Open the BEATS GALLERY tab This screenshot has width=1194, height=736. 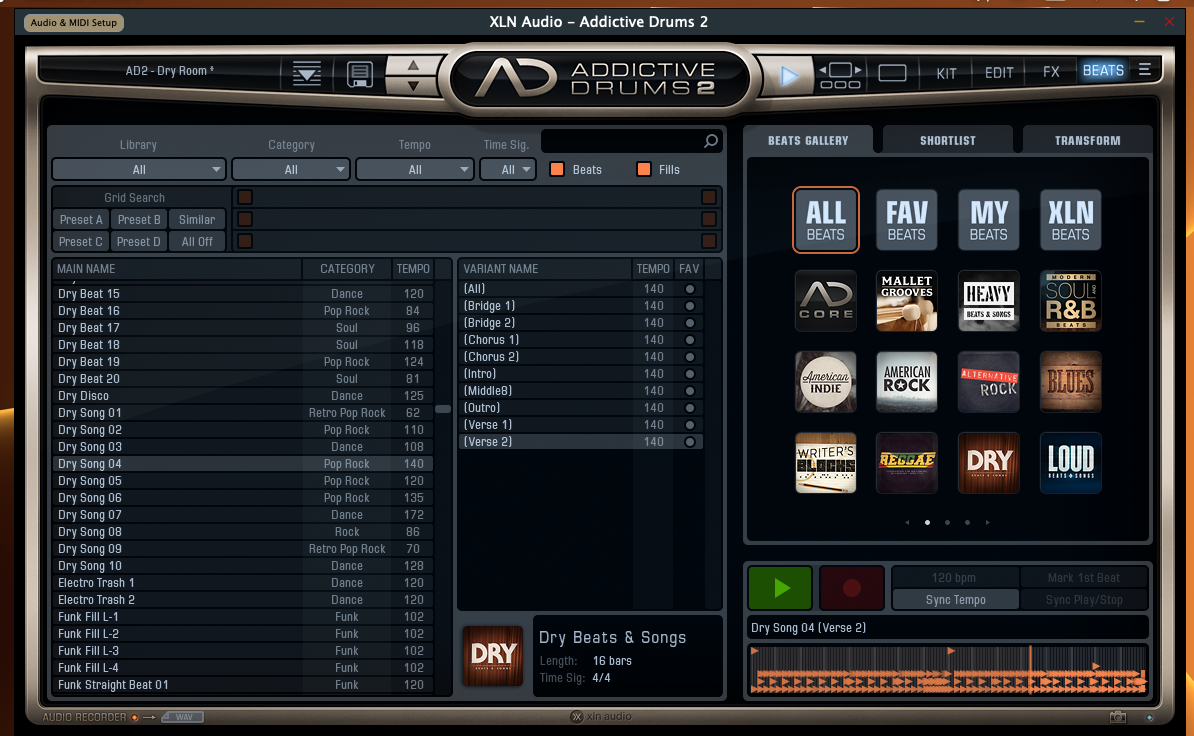(808, 141)
